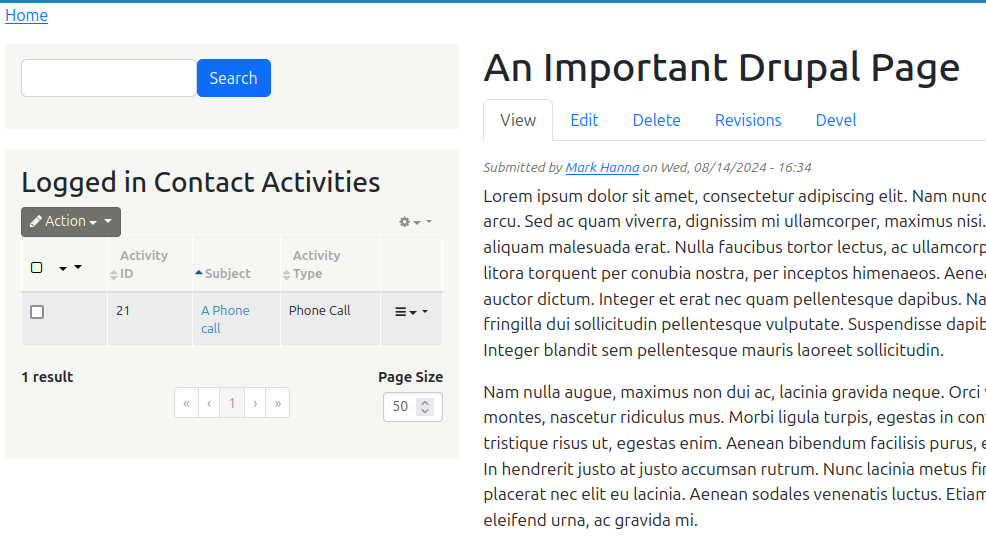Open the Delete tab
The height and width of the screenshot is (537, 986).
tap(656, 120)
